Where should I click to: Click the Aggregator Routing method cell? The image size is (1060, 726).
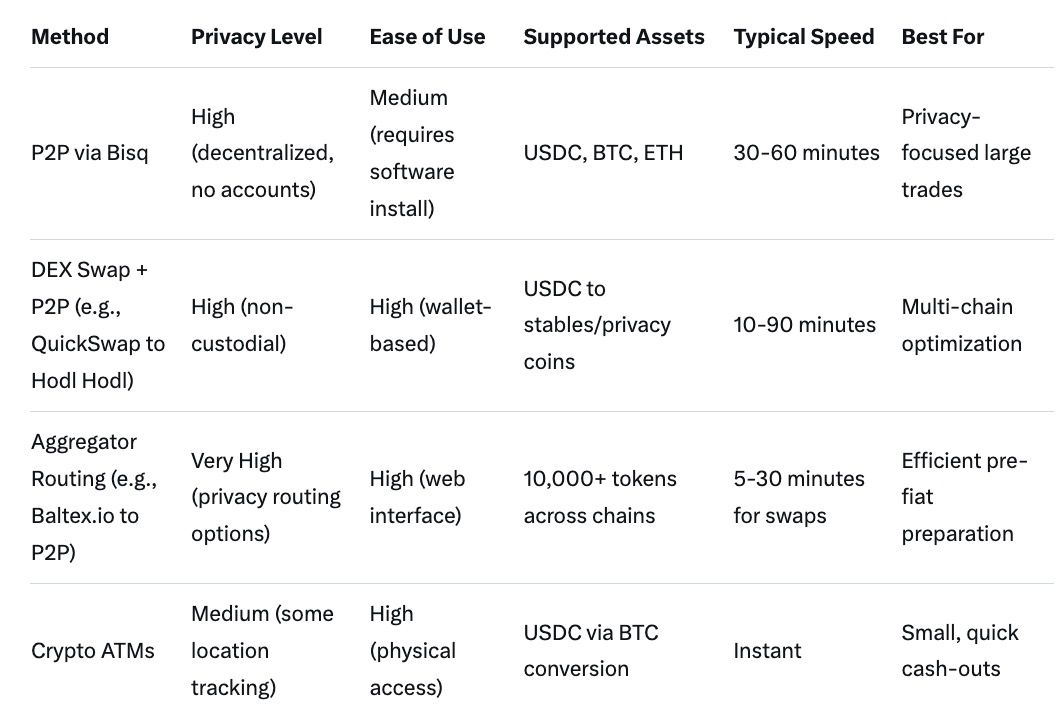(94, 497)
